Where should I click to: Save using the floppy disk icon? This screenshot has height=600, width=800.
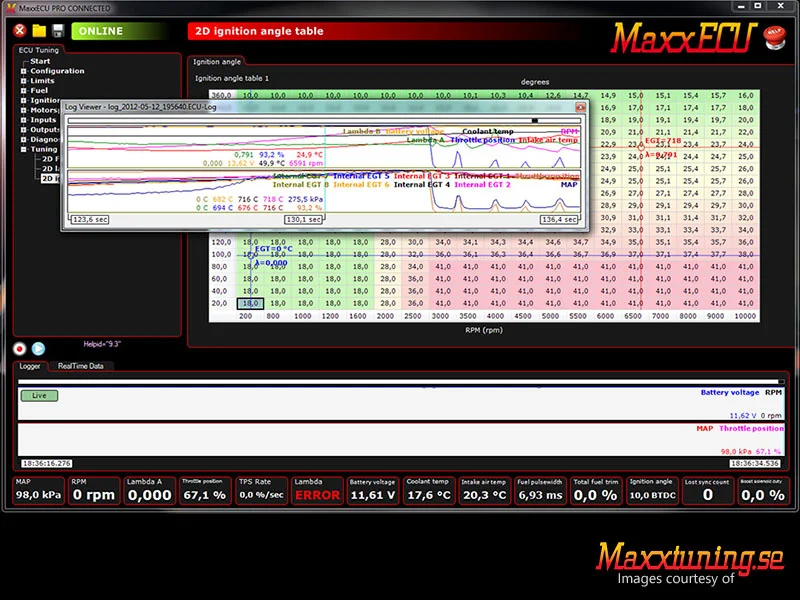(58, 31)
